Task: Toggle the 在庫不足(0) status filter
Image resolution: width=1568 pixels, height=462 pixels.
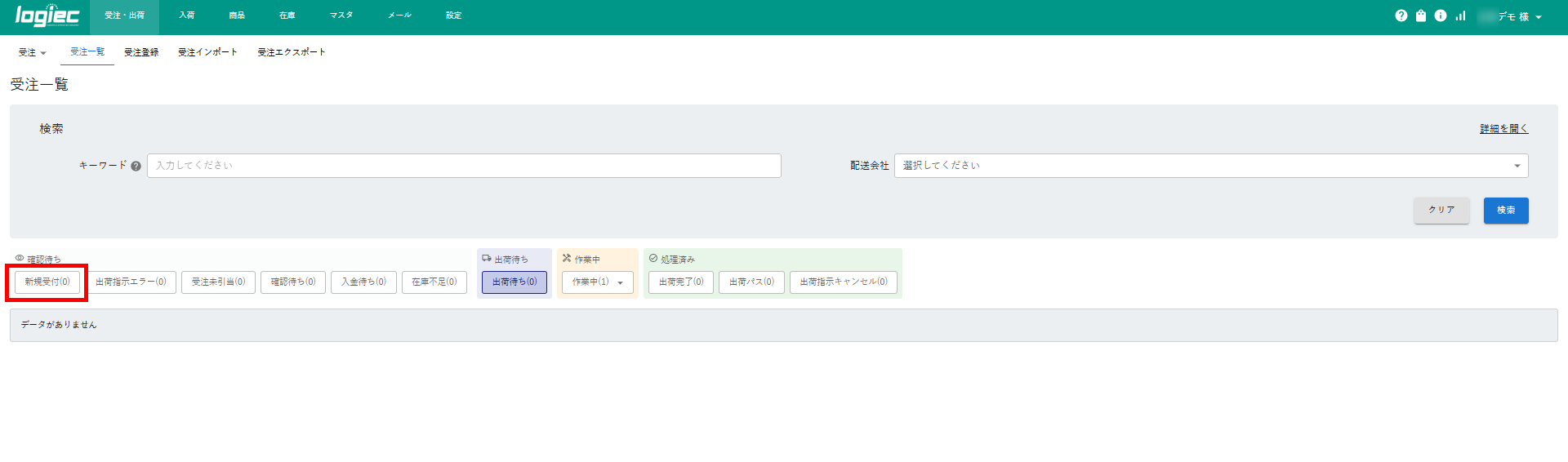Action: pos(434,282)
